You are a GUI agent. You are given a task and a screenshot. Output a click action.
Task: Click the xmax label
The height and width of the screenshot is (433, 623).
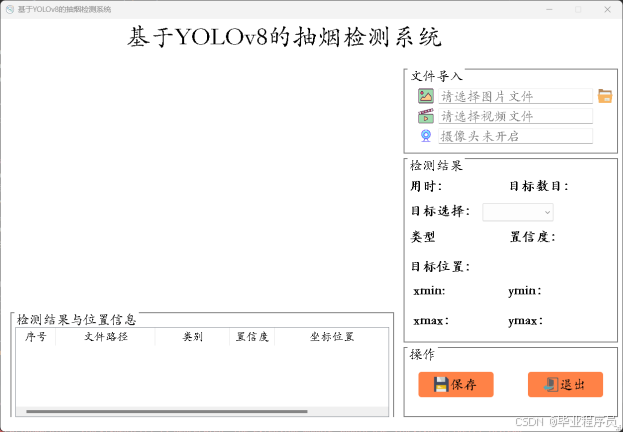coord(431,321)
